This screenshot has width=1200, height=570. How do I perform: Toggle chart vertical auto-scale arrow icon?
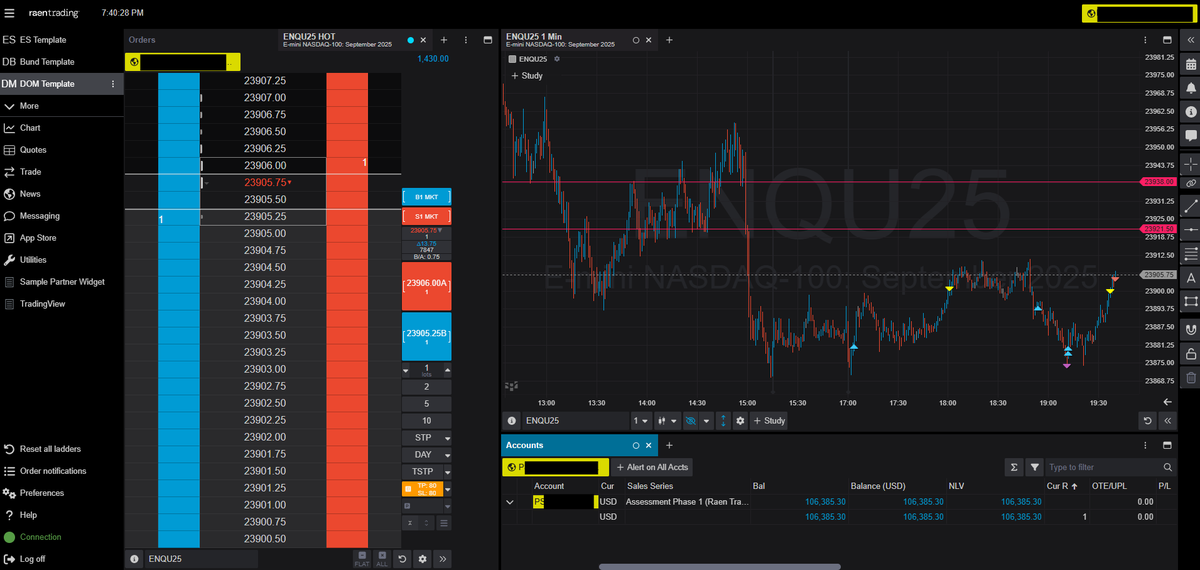(722, 421)
